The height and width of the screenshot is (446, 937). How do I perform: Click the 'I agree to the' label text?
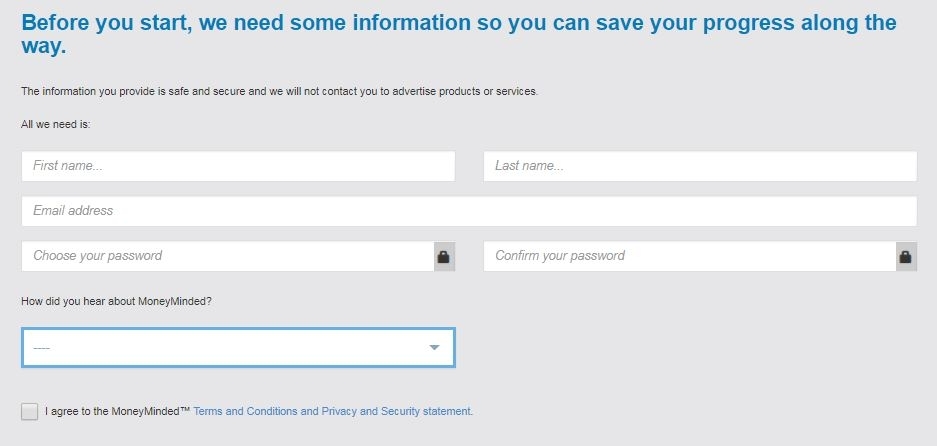pyautogui.click(x=76, y=411)
